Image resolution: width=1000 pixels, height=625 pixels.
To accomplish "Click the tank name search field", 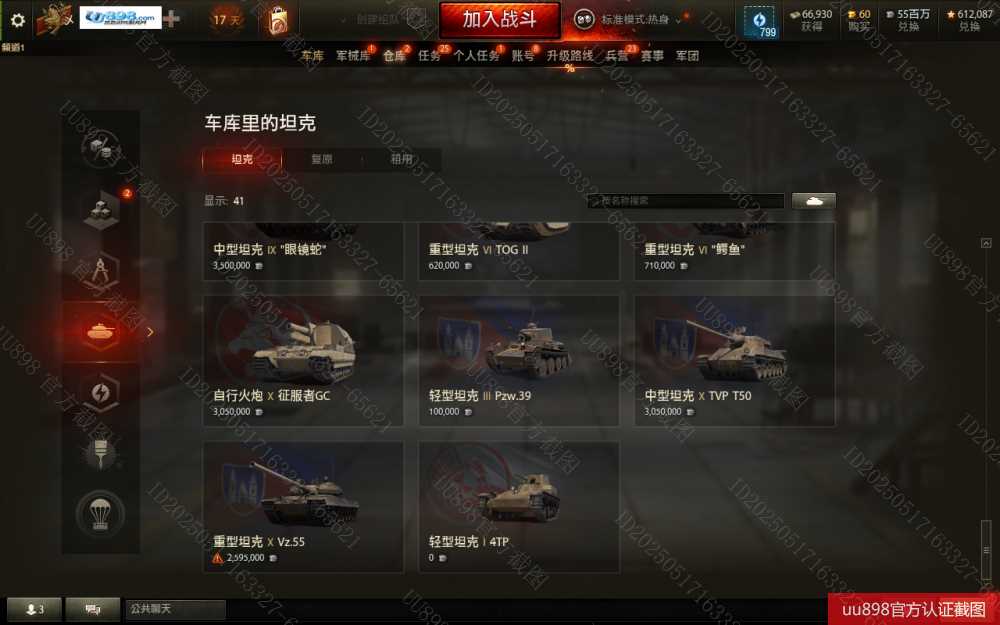I will 686,201.
